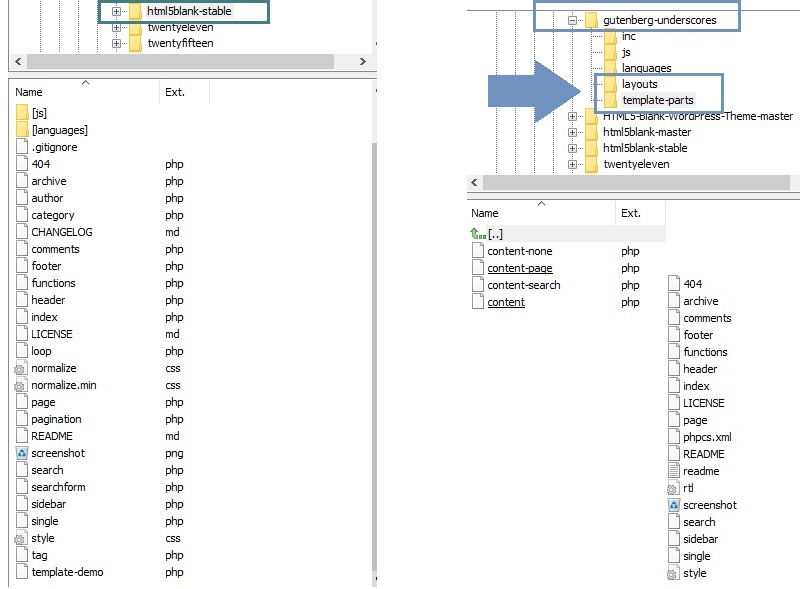Select the archive file in left list

click(49, 181)
